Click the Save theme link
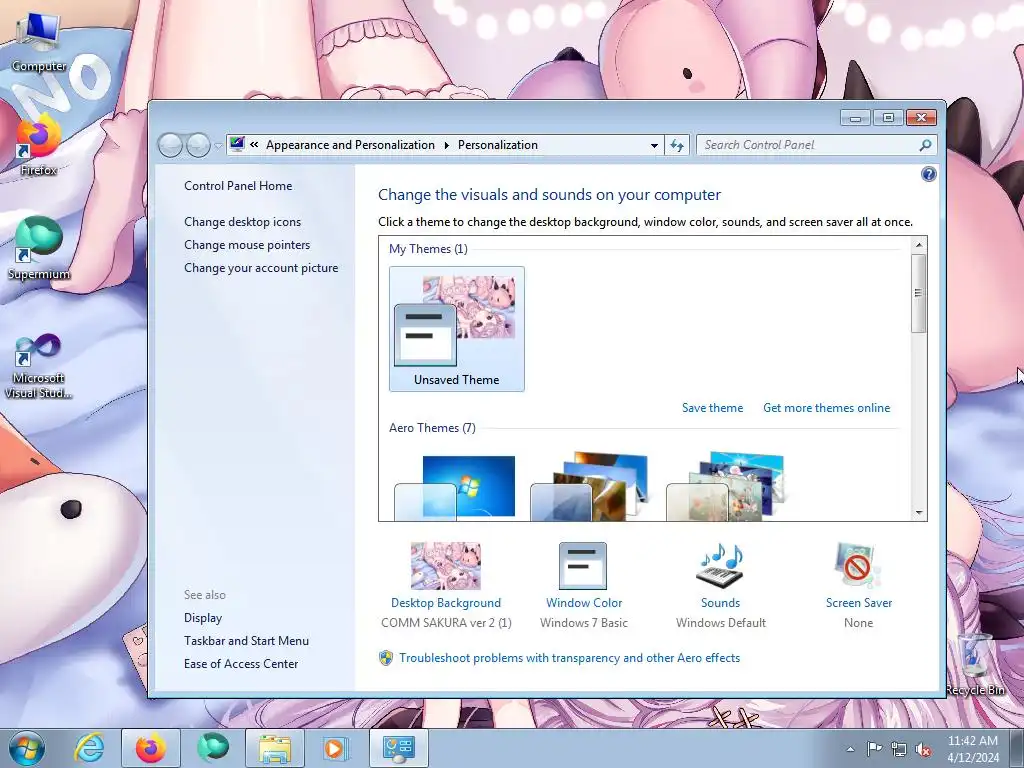The image size is (1024, 768). [712, 408]
